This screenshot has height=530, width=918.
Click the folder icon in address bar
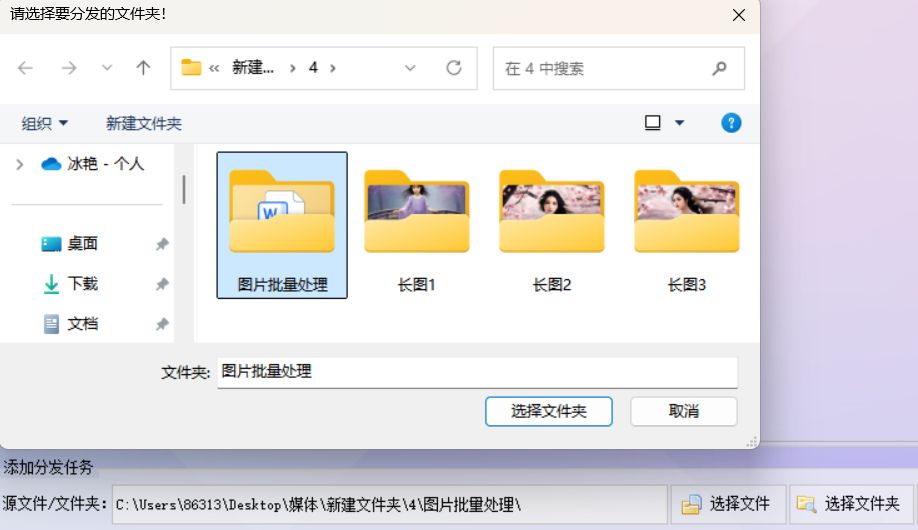[191, 67]
